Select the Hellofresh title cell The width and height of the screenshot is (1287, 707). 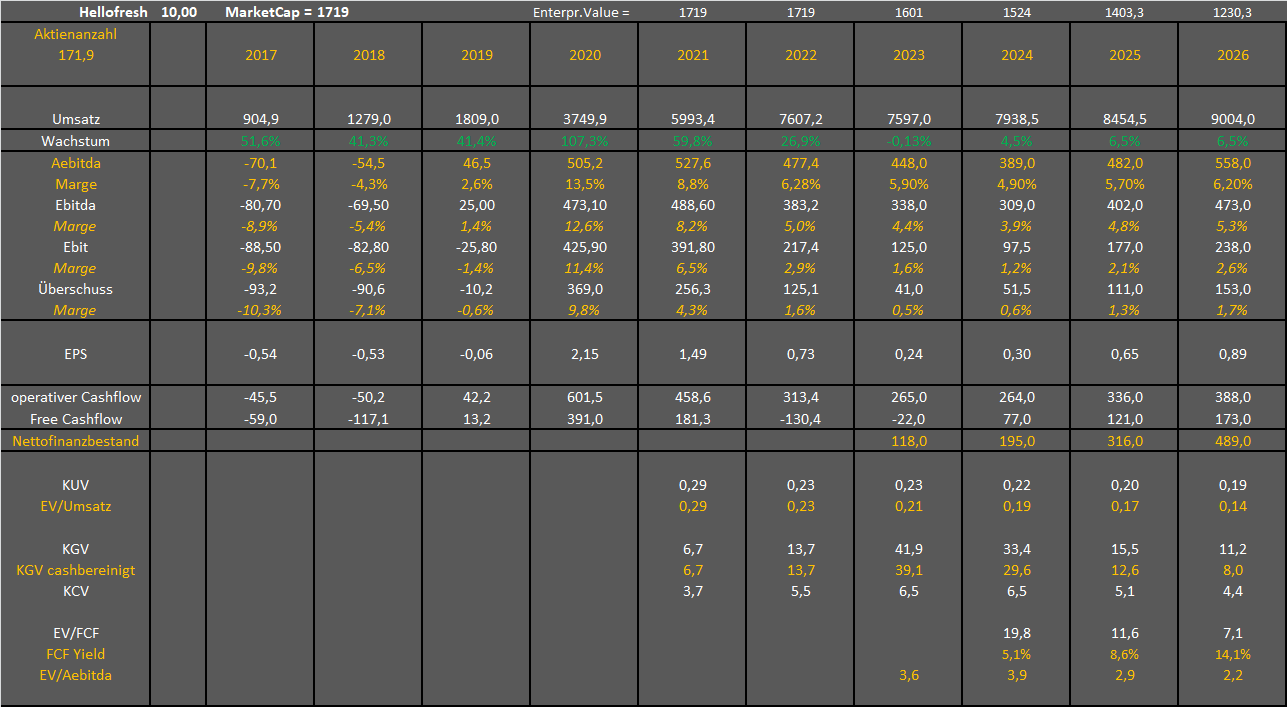point(112,12)
